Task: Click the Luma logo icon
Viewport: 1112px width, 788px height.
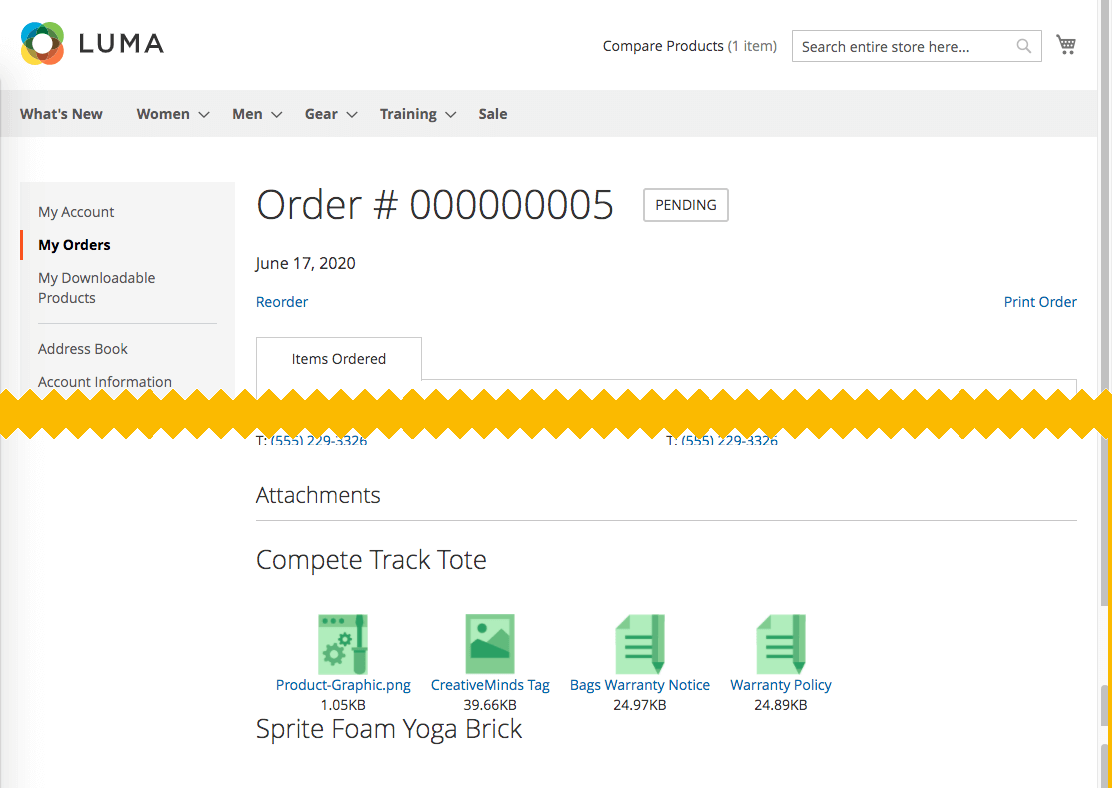Action: click(42, 44)
